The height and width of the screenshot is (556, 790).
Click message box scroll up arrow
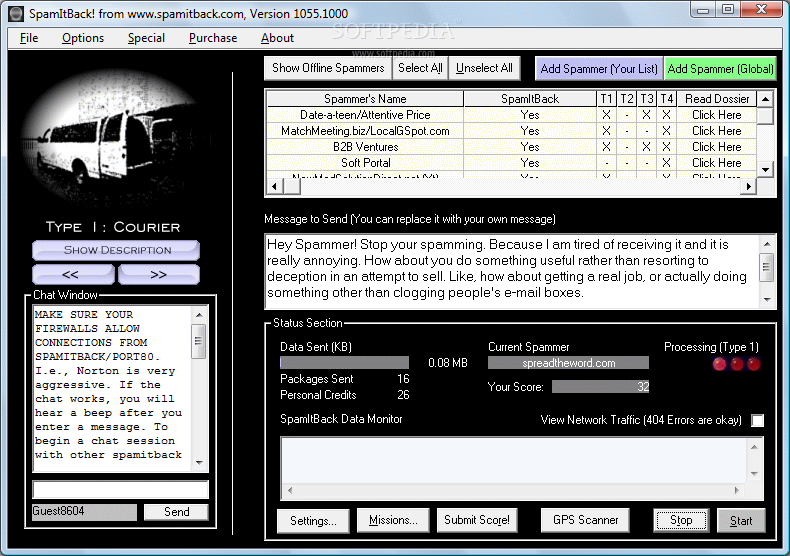(767, 244)
